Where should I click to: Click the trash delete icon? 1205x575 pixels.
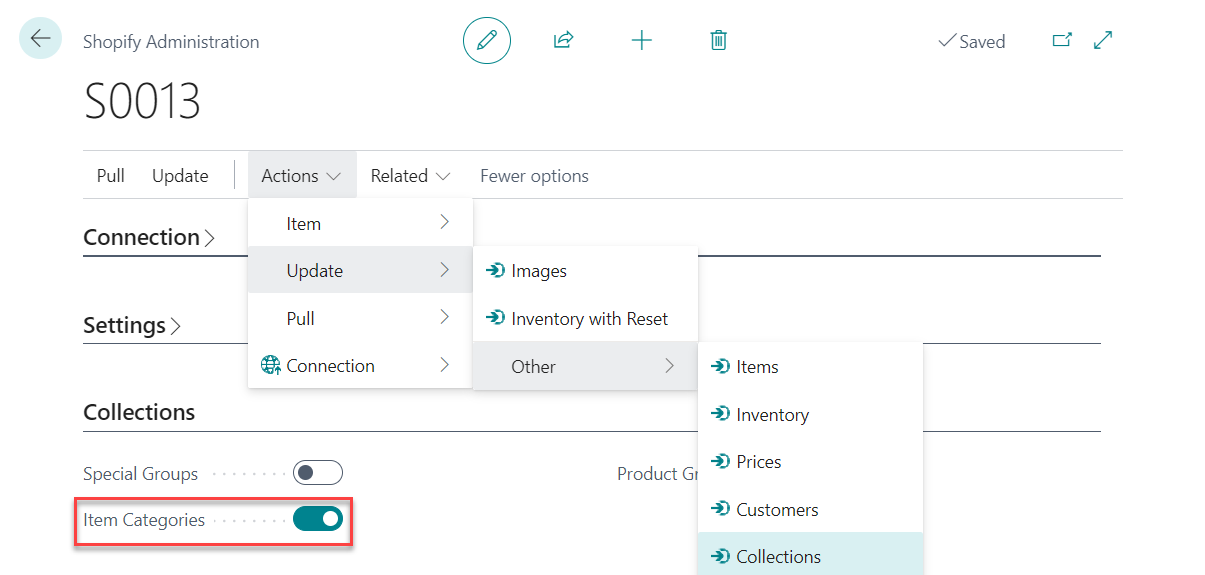pos(718,41)
